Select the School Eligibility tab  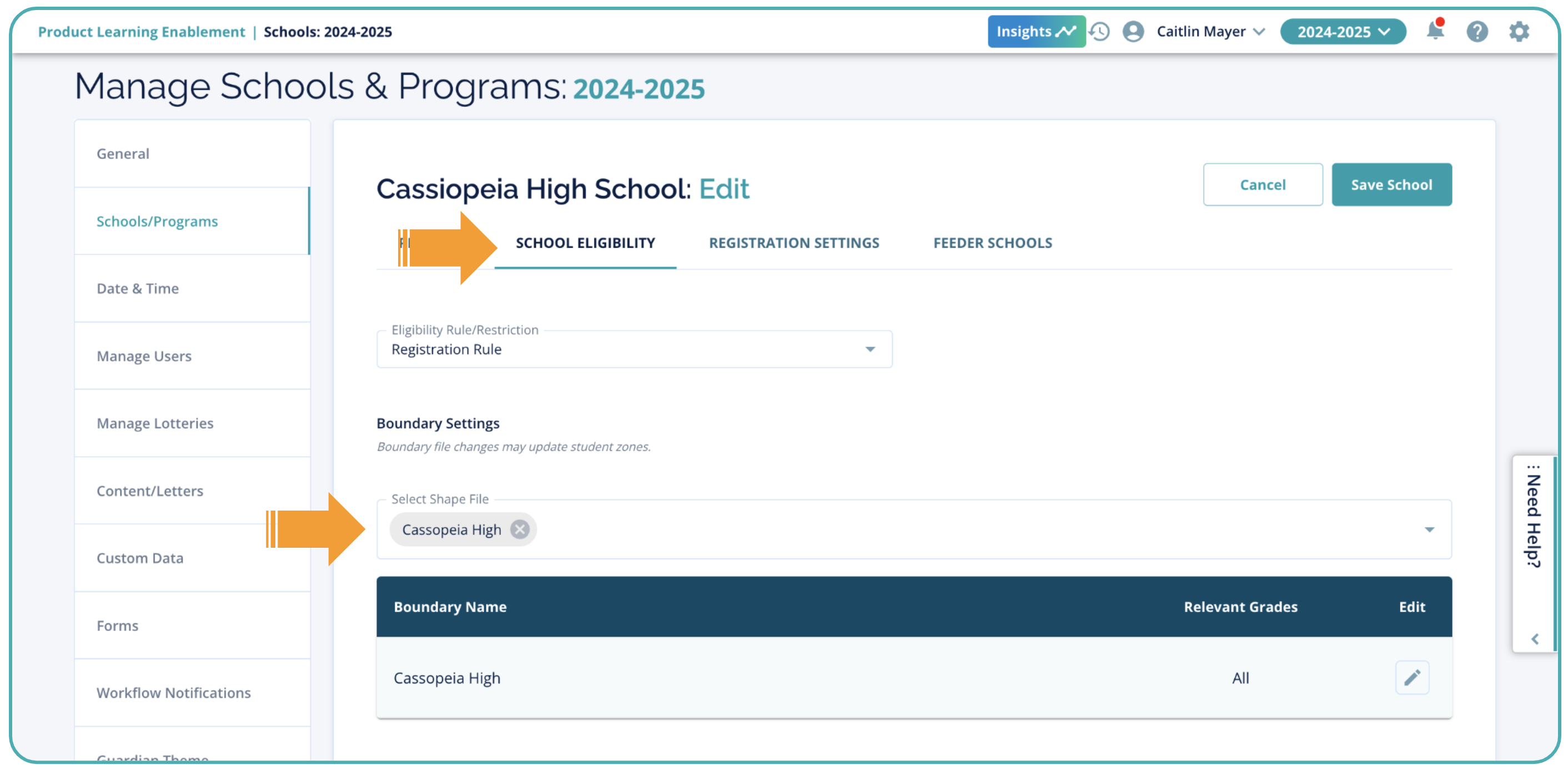tap(585, 243)
